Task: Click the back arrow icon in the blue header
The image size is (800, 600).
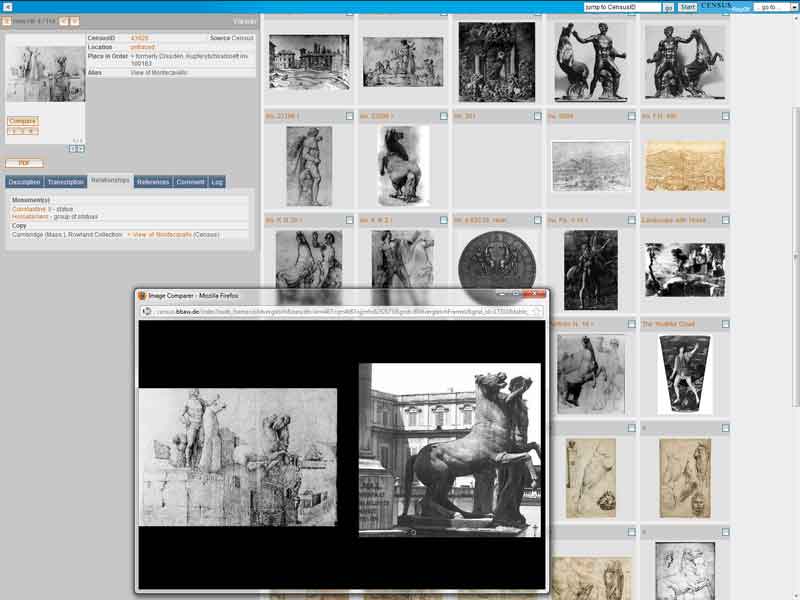Action: pyautogui.click(x=7, y=7)
